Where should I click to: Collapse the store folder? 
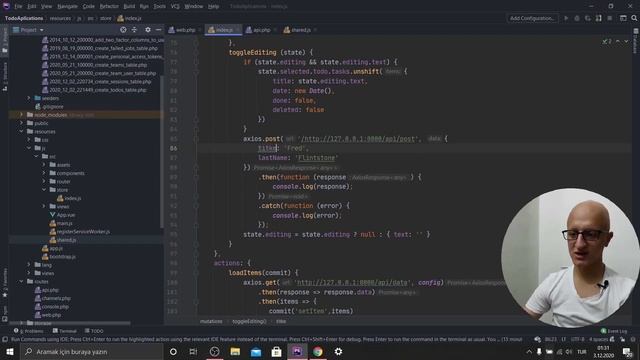[x=44, y=190]
